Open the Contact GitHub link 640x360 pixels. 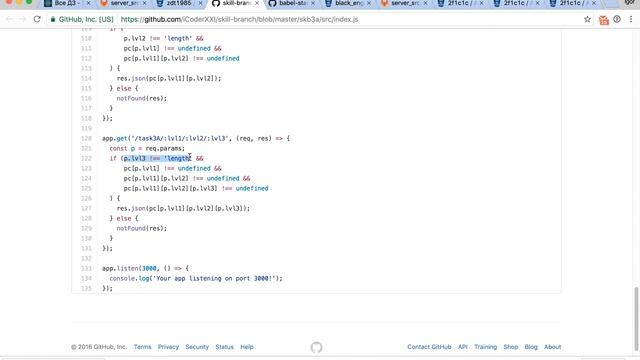[x=429, y=347]
